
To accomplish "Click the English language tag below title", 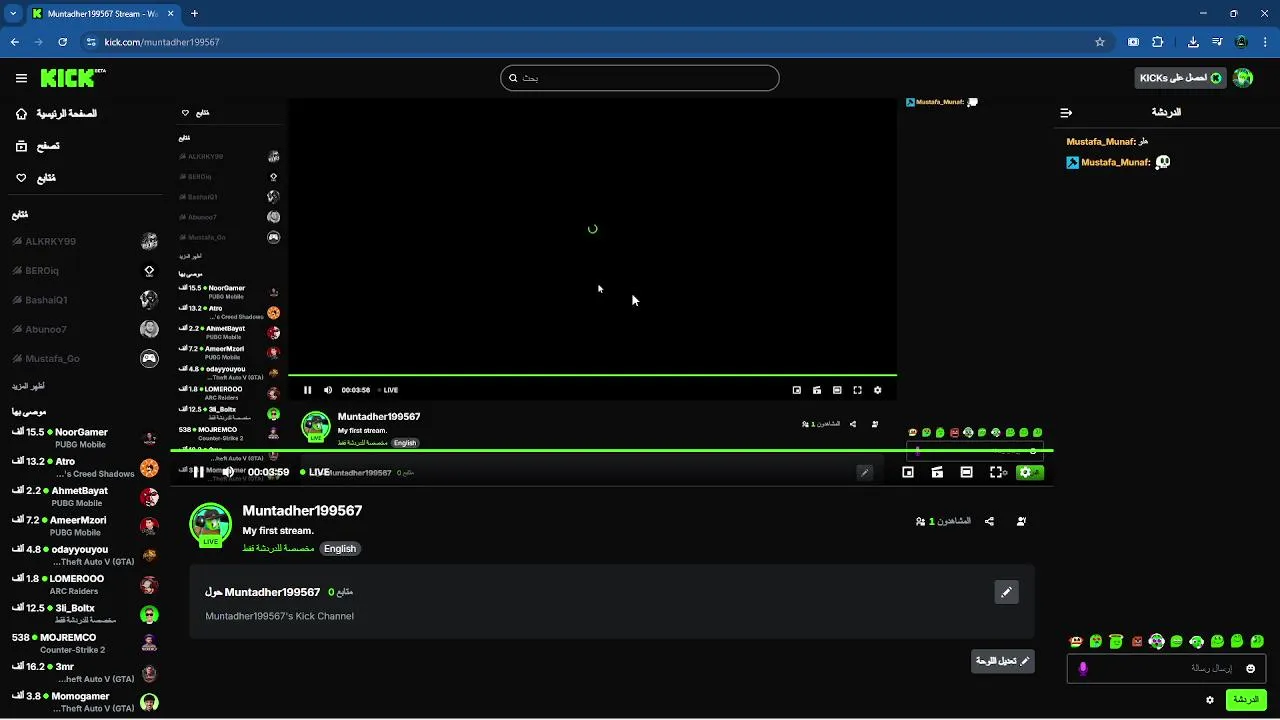I will [x=340, y=548].
